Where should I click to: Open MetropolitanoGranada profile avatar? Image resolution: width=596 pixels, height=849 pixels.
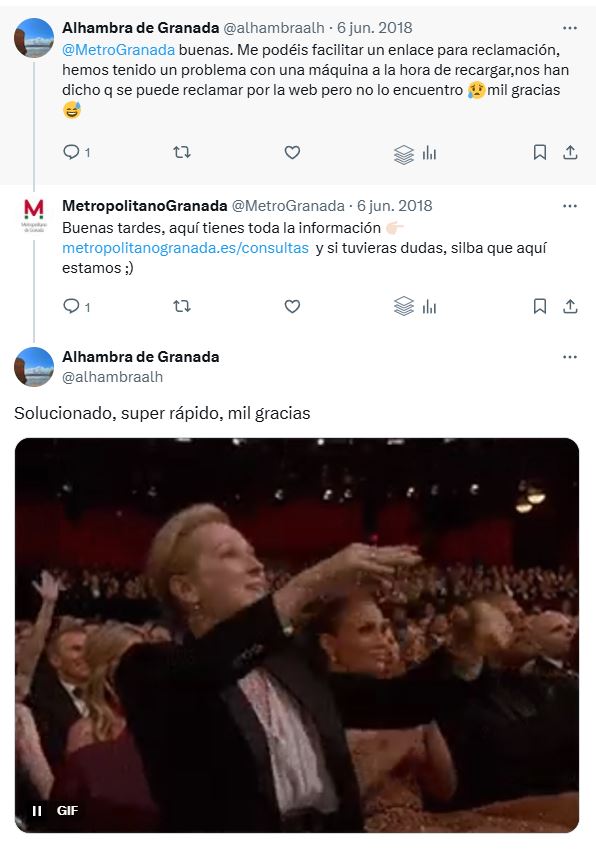pyautogui.click(x=34, y=215)
